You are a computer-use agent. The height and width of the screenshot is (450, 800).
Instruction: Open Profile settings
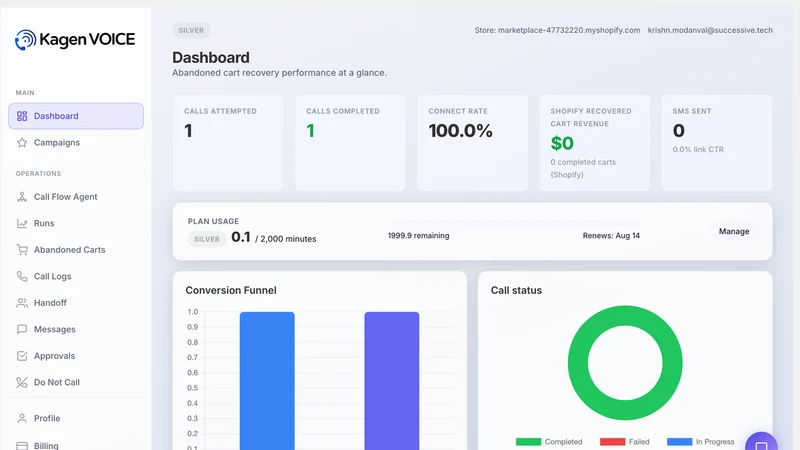pos(76,418)
